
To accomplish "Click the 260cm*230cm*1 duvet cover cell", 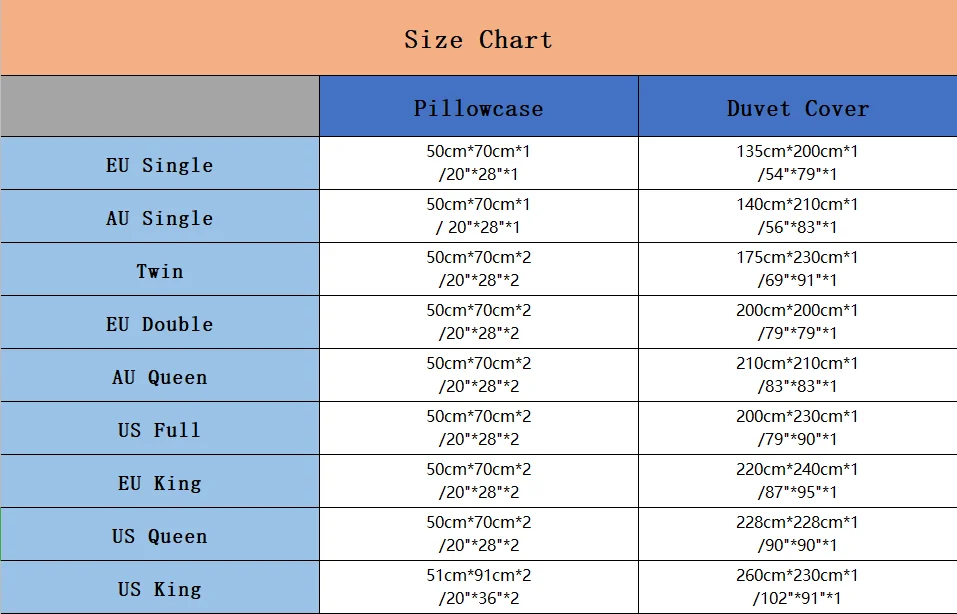I will [x=798, y=587].
